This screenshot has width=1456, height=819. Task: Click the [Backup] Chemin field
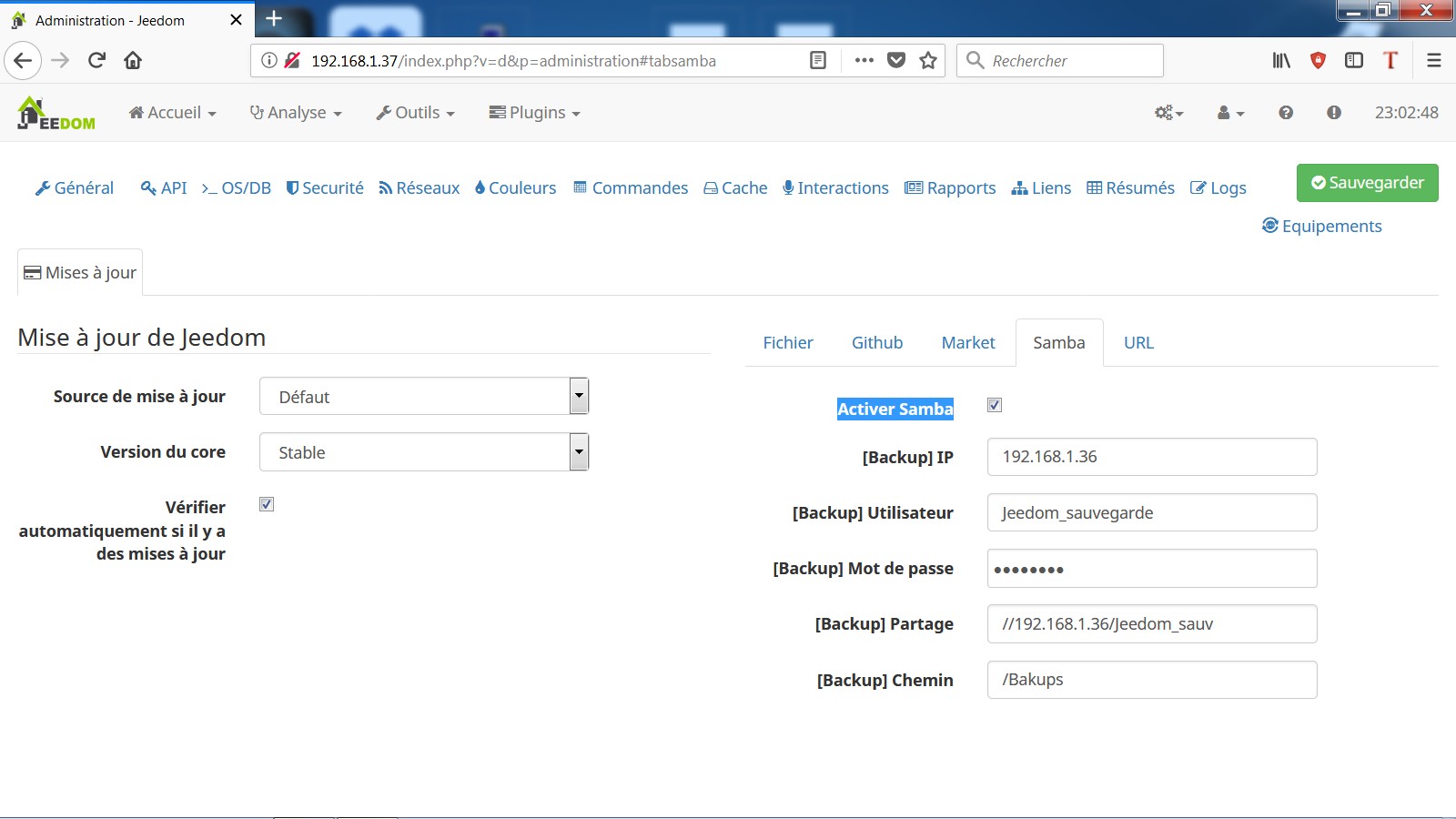pyautogui.click(x=1152, y=680)
